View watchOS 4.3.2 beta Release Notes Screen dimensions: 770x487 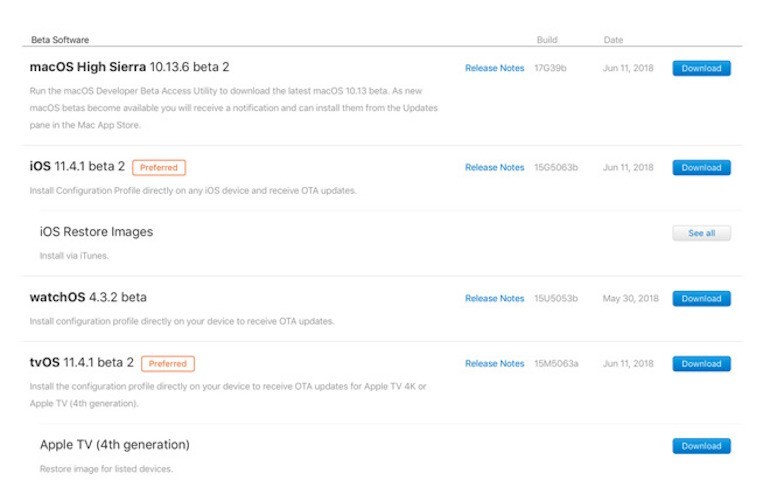494,299
